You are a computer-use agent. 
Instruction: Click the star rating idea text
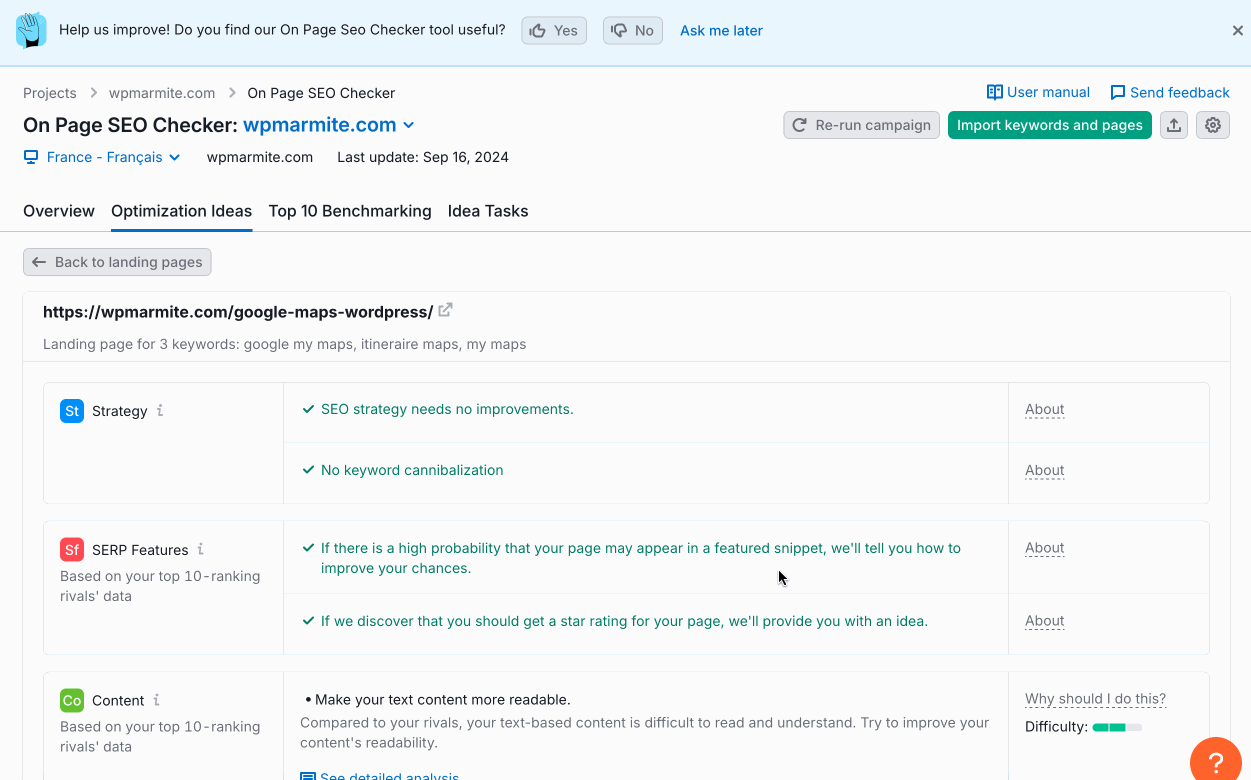[624, 621]
